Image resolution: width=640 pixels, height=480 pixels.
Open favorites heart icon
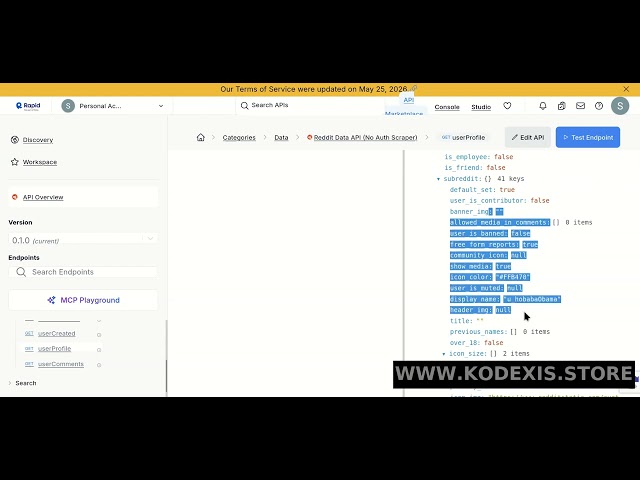tap(507, 106)
